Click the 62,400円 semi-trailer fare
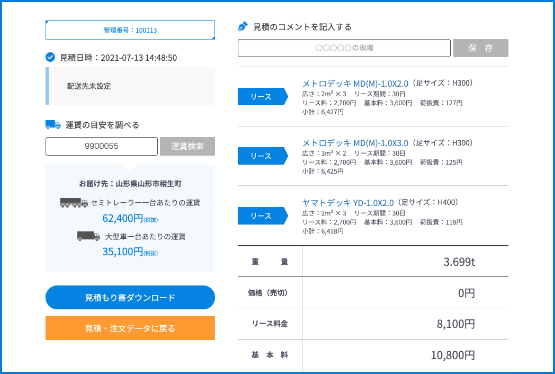Screen dimensions: 555x374 (130, 218)
